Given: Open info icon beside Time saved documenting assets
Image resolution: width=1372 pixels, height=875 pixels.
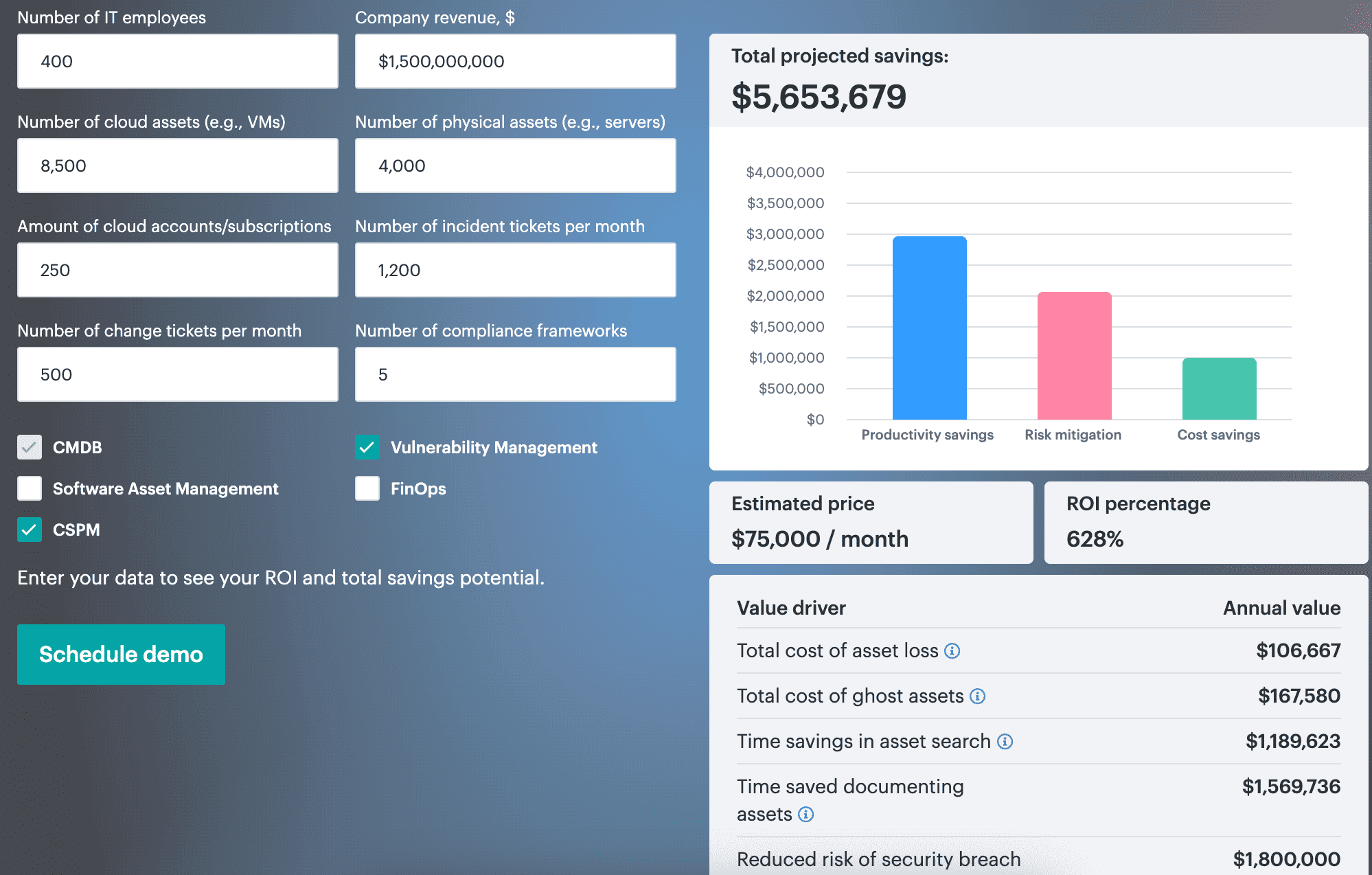Looking at the screenshot, I should click(806, 814).
